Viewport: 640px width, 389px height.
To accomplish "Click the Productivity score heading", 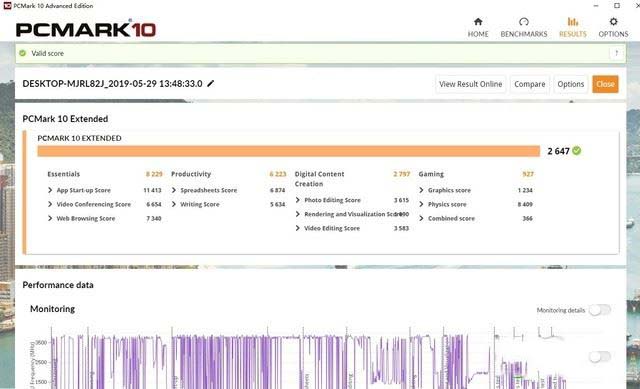I will 191,174.
